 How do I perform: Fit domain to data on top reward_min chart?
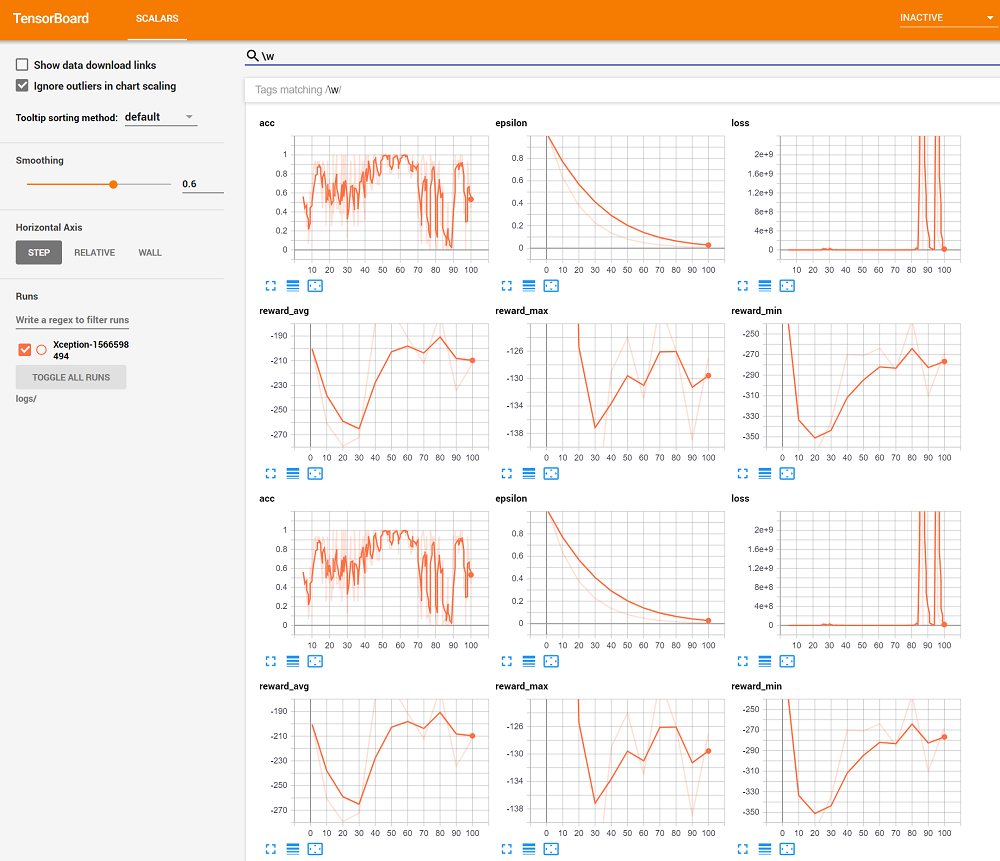click(x=787, y=473)
